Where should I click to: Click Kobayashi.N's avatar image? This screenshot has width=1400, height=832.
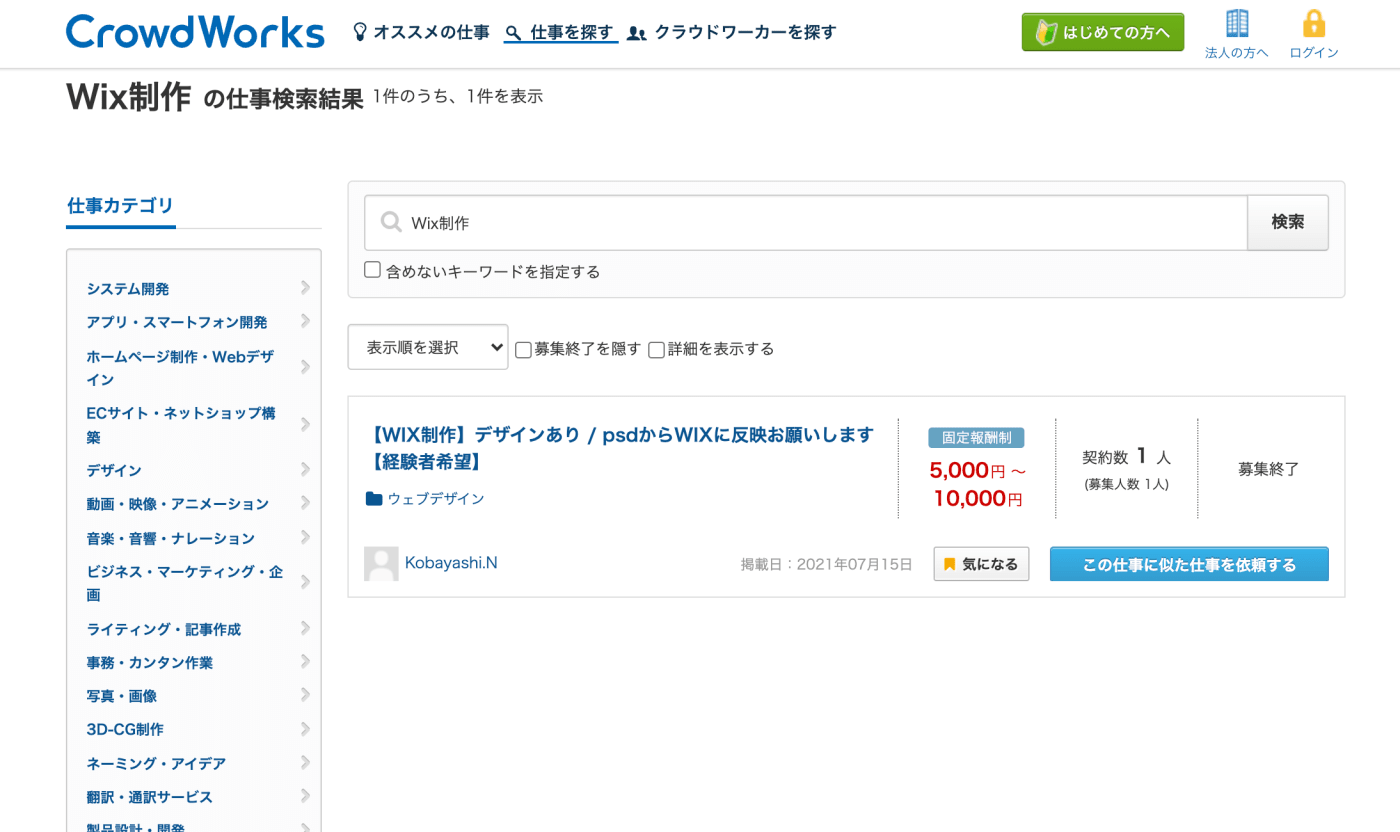pos(381,564)
